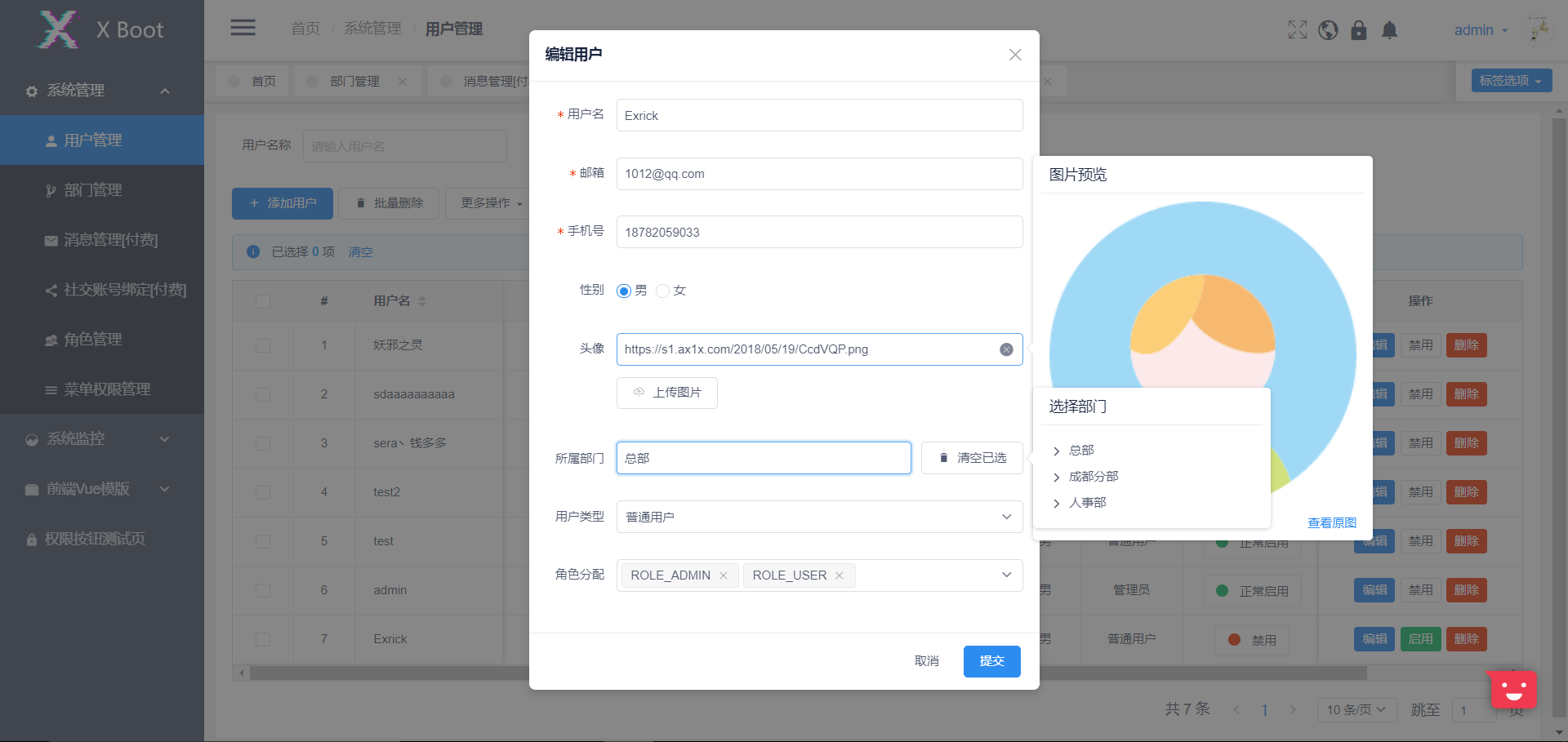Check the checkbox for user Exrick row
1568x742 pixels.
pyautogui.click(x=262, y=639)
